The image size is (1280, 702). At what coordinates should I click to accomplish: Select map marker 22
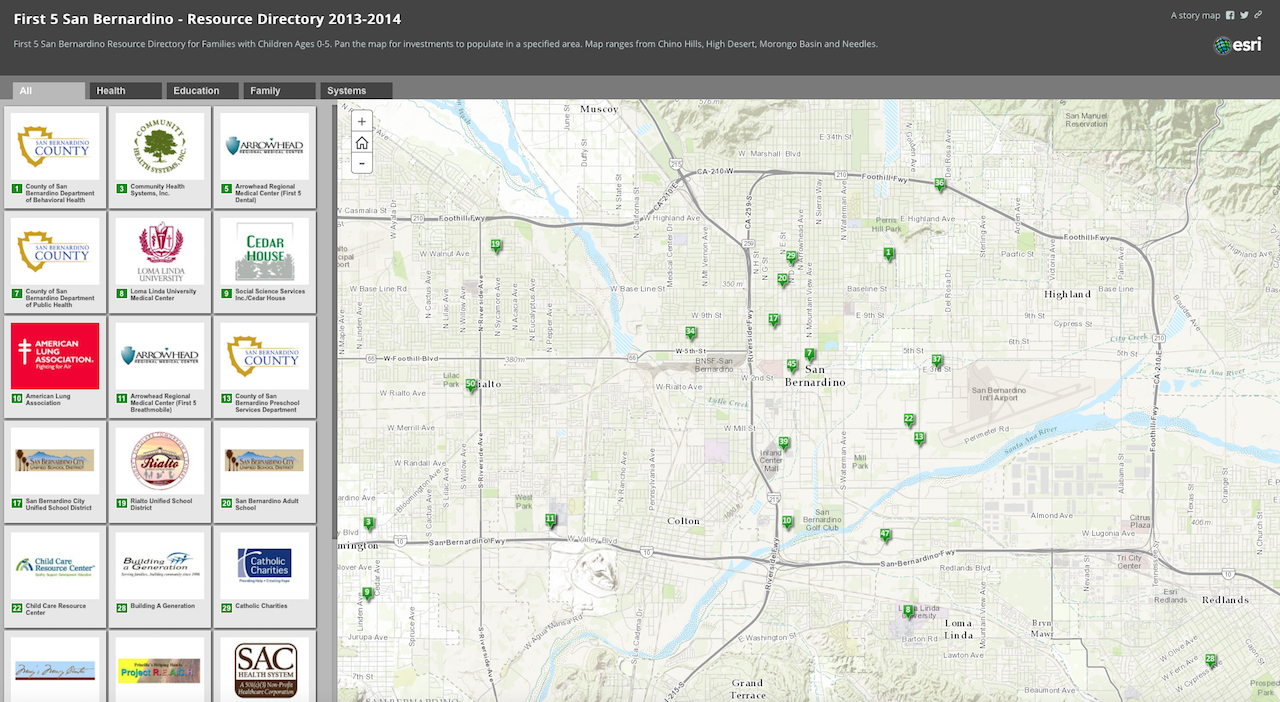(x=909, y=420)
